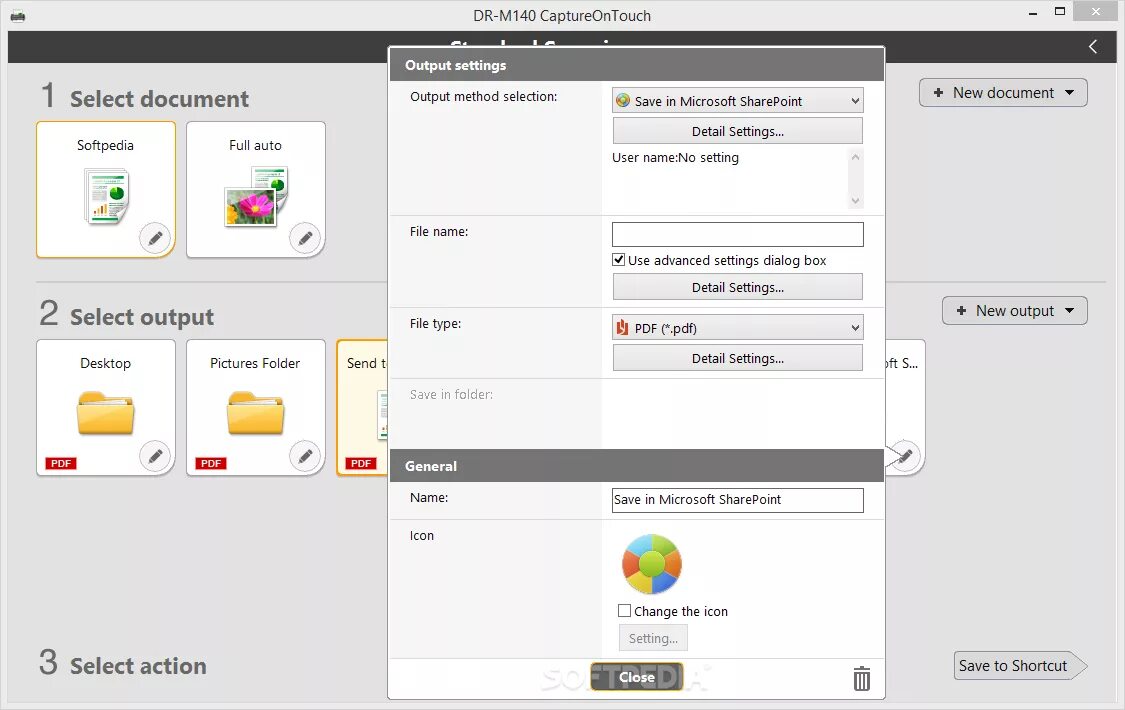Click the General section header
The height and width of the screenshot is (710, 1125).
click(636, 465)
